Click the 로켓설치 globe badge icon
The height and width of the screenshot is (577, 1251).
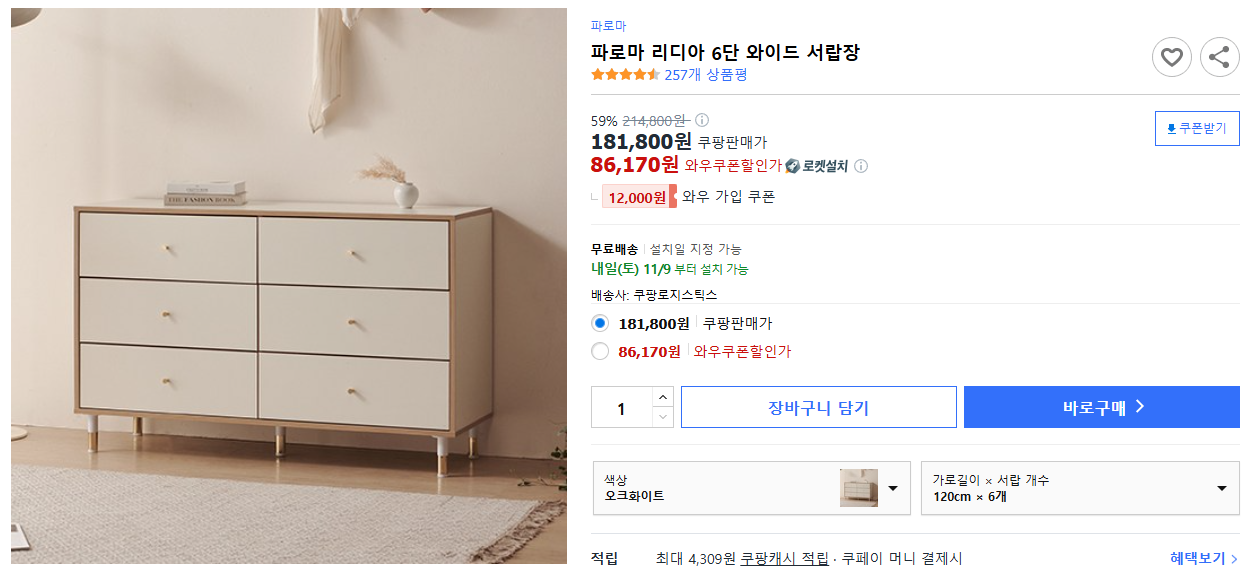tap(791, 166)
